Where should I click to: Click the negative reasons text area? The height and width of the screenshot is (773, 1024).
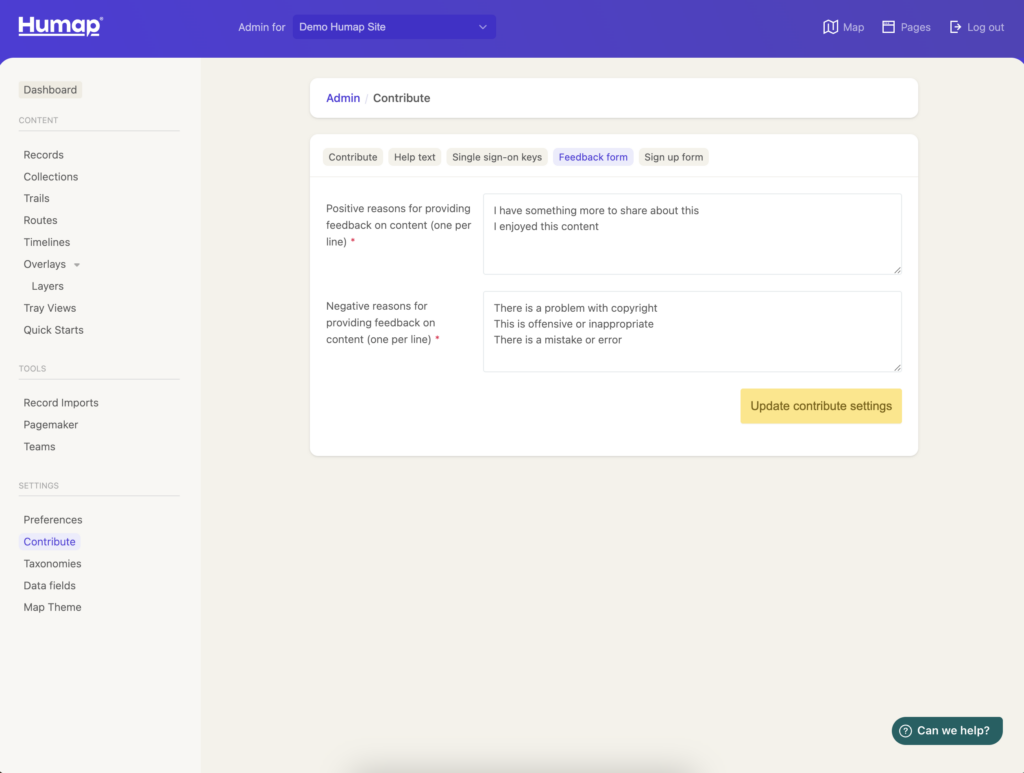(x=692, y=331)
